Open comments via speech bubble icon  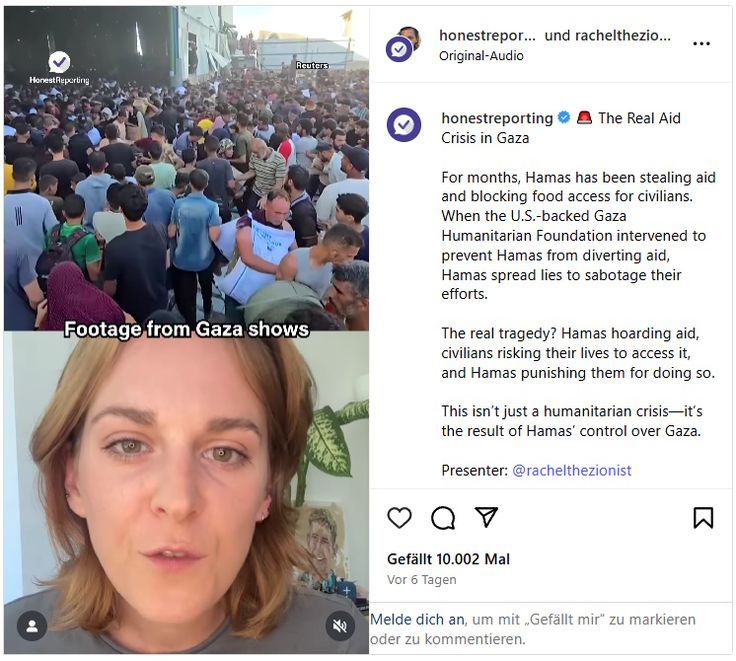(x=443, y=518)
